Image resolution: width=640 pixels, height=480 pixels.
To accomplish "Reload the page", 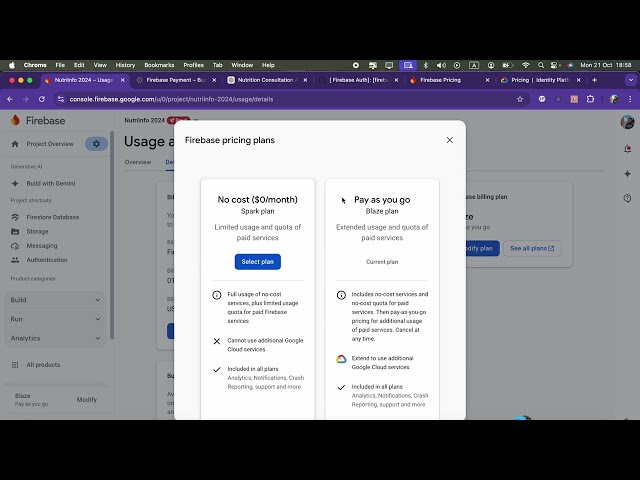I will 42,99.
